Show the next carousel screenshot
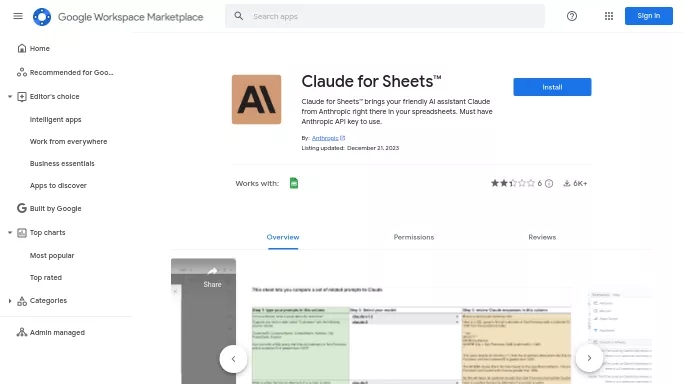Viewport: 683px width, 384px height. point(589,358)
